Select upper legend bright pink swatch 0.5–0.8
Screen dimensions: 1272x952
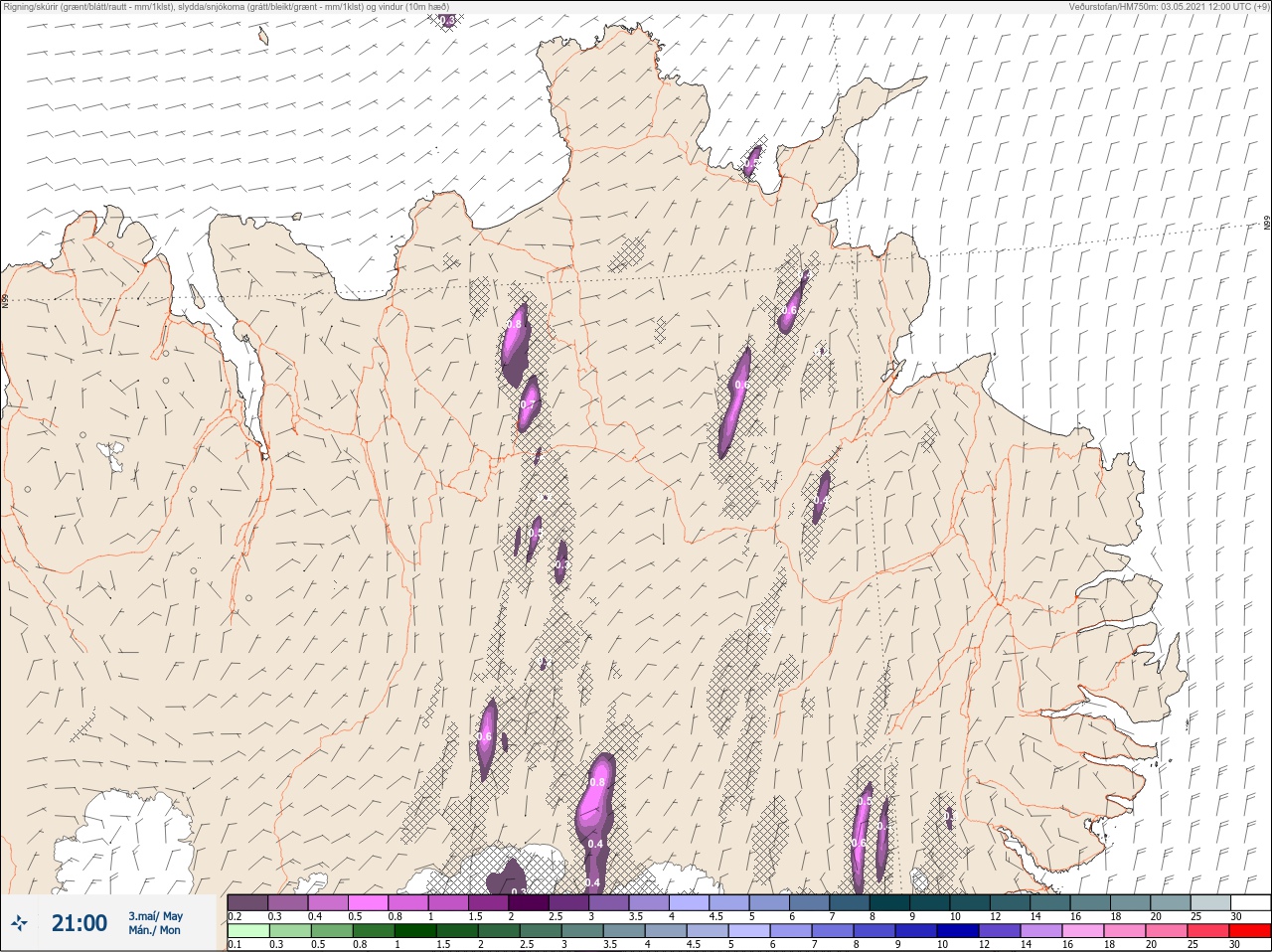point(368,902)
